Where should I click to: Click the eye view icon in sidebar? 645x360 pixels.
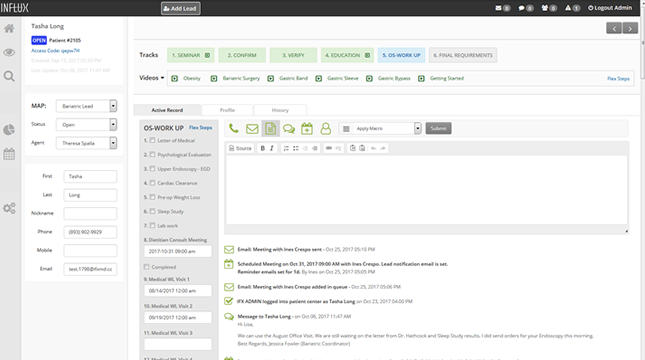pos(9,52)
